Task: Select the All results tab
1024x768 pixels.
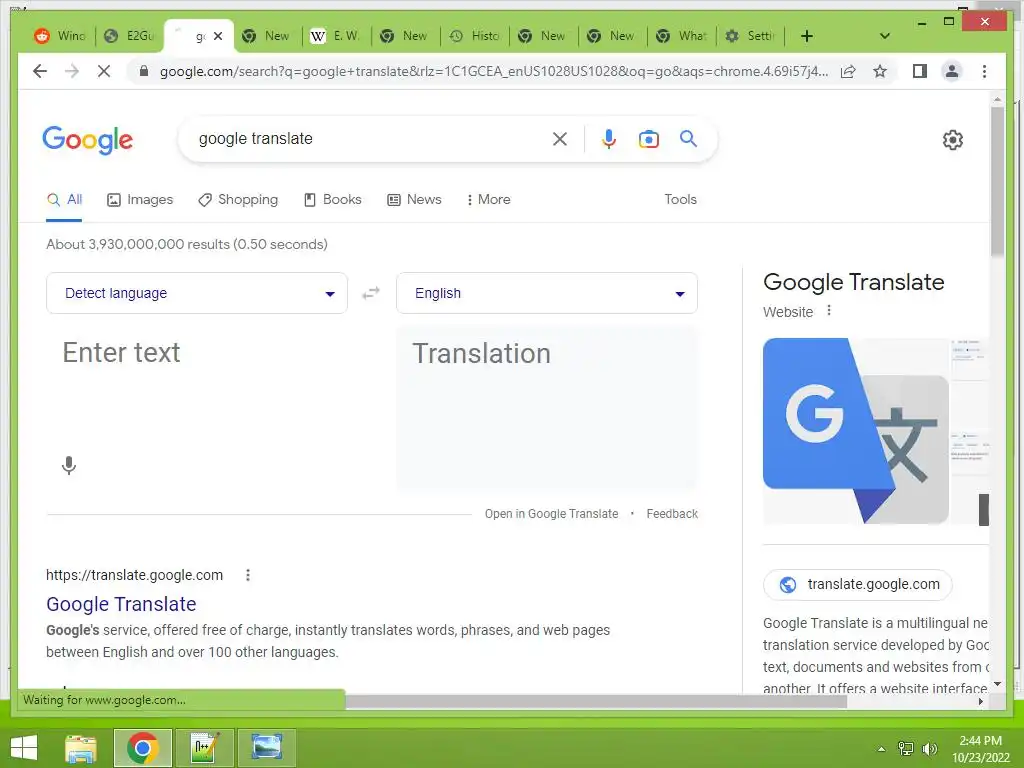Action: point(64,199)
